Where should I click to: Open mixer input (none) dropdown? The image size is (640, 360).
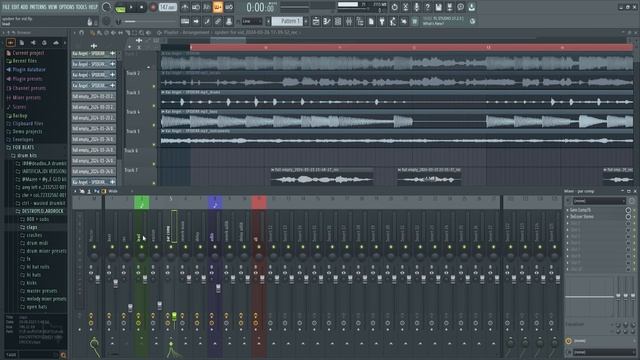[599, 201]
